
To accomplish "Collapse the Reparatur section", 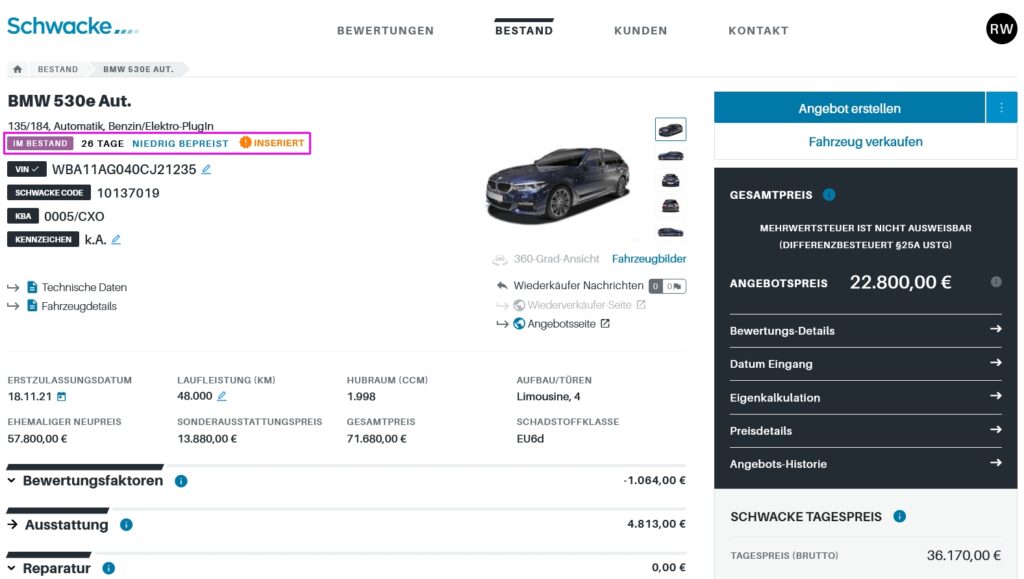I will (12, 568).
